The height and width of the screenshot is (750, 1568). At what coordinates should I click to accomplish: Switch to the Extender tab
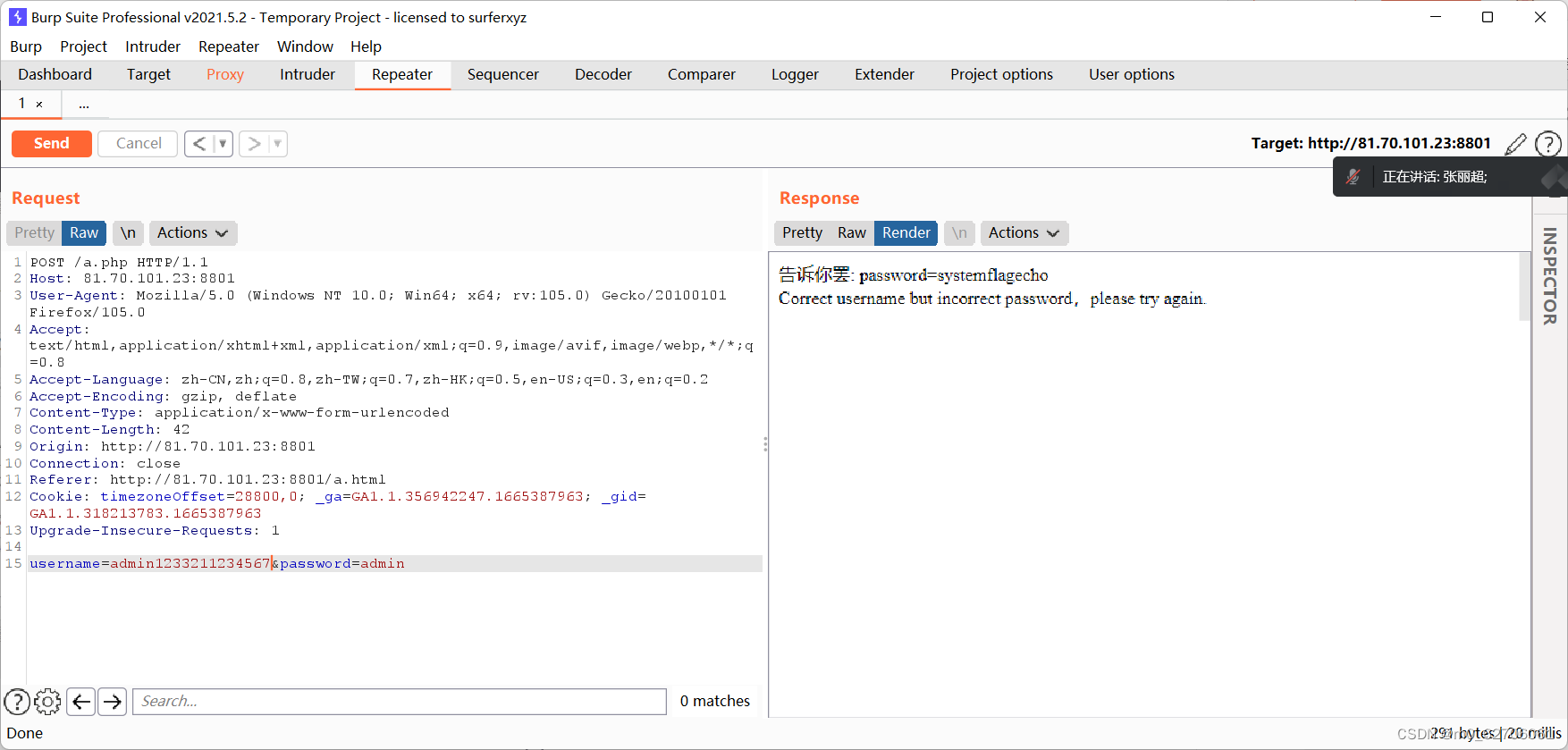884,75
